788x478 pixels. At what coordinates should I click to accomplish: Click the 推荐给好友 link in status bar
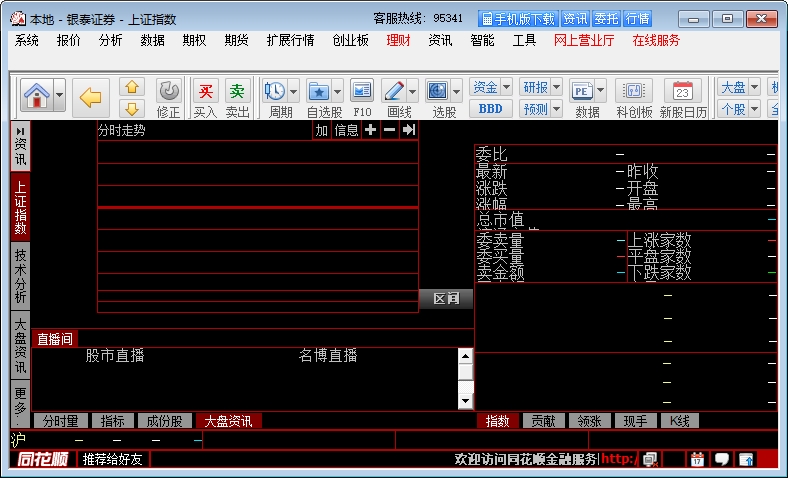[x=112, y=459]
